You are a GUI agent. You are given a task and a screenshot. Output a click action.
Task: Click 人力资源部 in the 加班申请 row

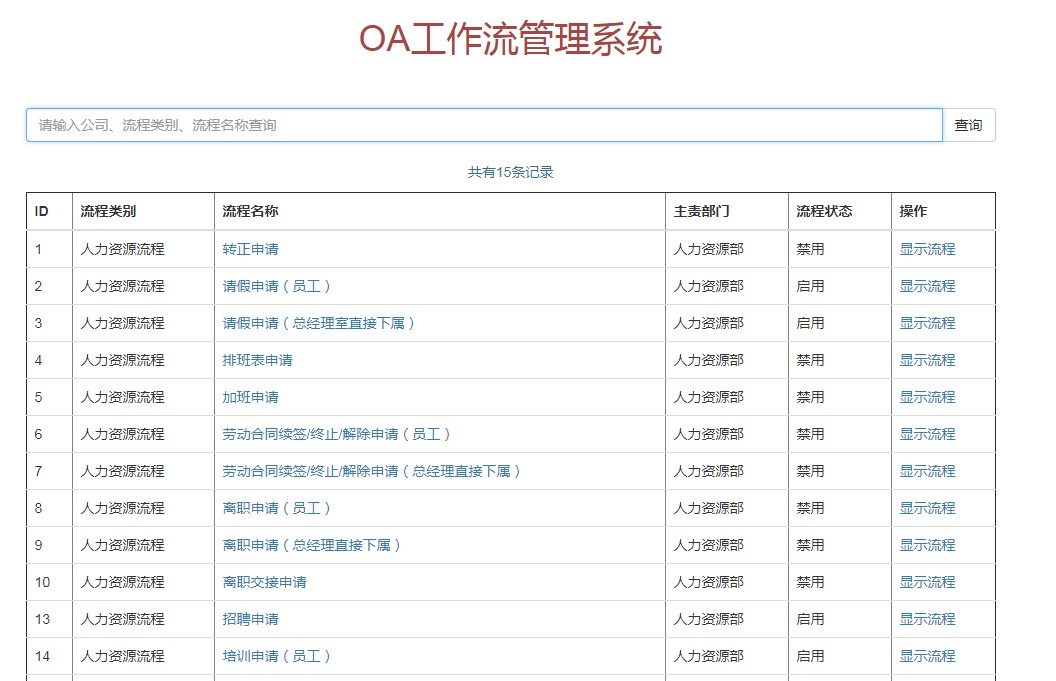pyautogui.click(x=708, y=397)
